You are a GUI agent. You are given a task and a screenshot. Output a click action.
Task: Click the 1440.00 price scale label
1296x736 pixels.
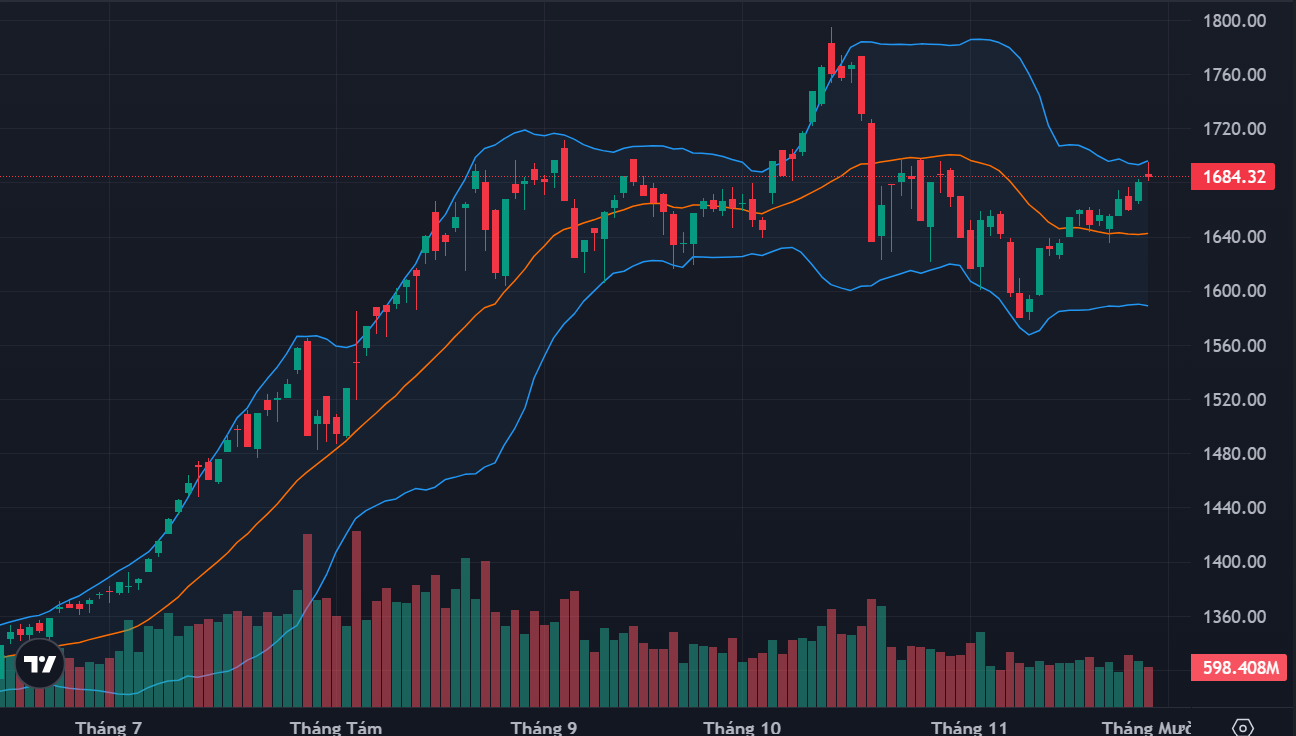pos(1234,508)
